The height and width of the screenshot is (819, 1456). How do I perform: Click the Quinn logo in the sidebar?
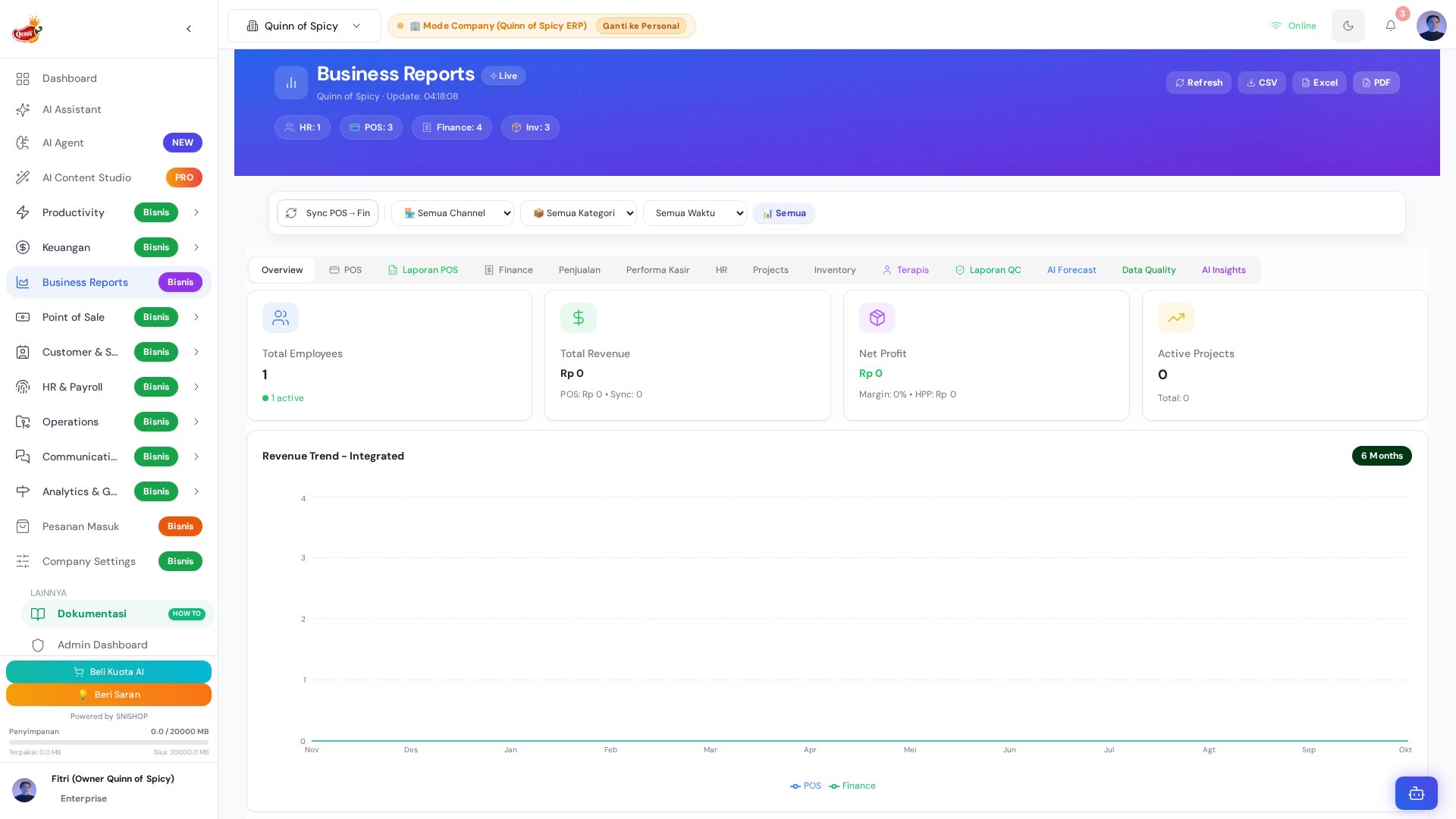27,30
